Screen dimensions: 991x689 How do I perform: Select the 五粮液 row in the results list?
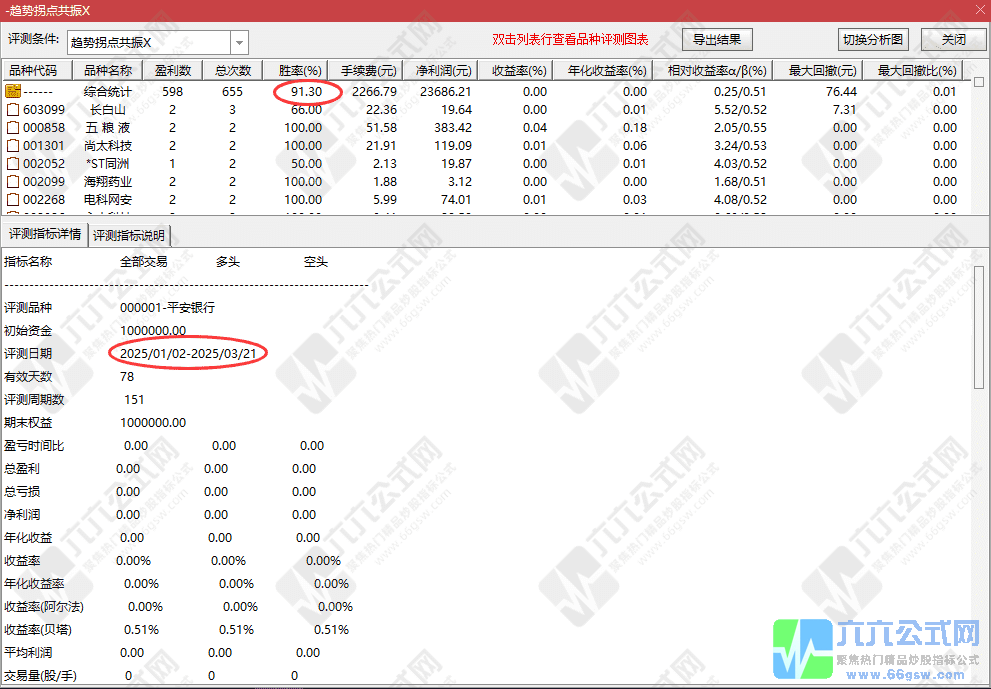click(107, 127)
